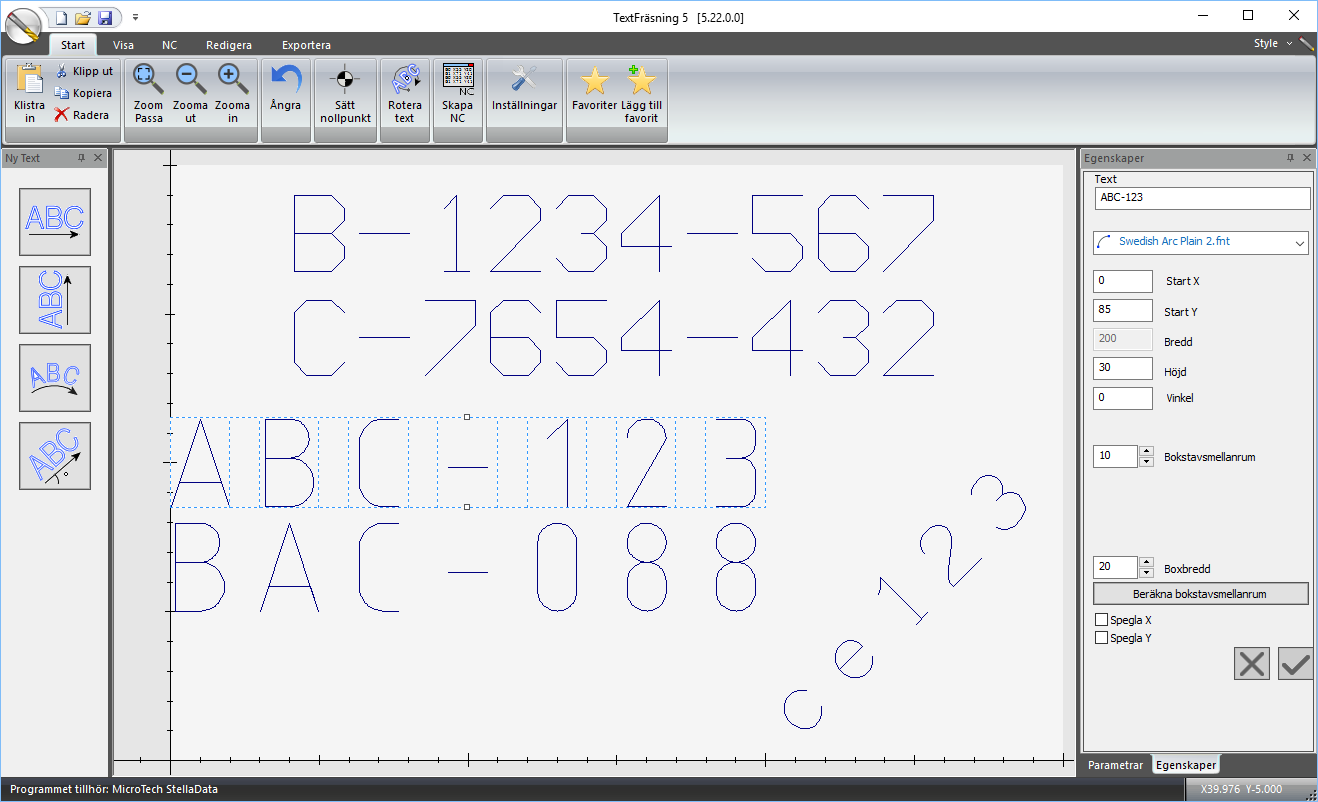Click Sätt nollpunkt icon
The height and width of the screenshot is (802, 1318).
pyautogui.click(x=345, y=79)
